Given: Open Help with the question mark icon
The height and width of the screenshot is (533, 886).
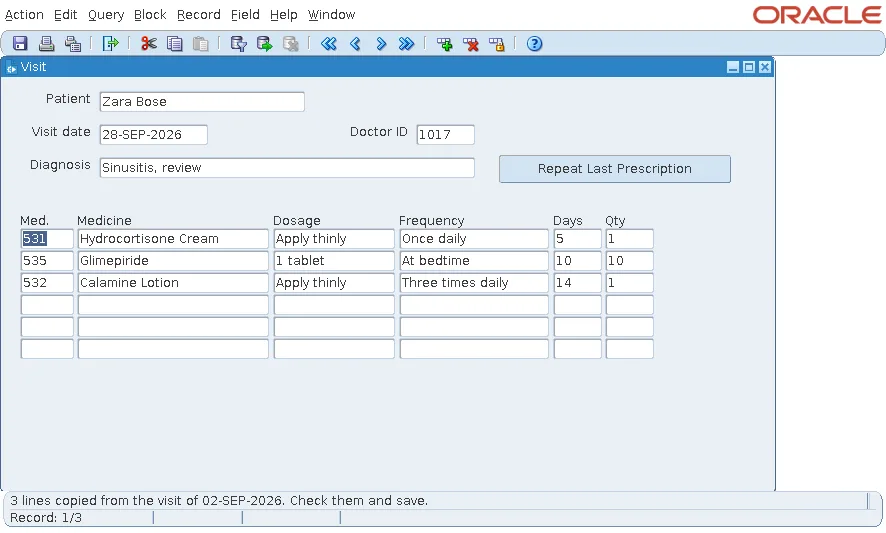Looking at the screenshot, I should [x=535, y=44].
